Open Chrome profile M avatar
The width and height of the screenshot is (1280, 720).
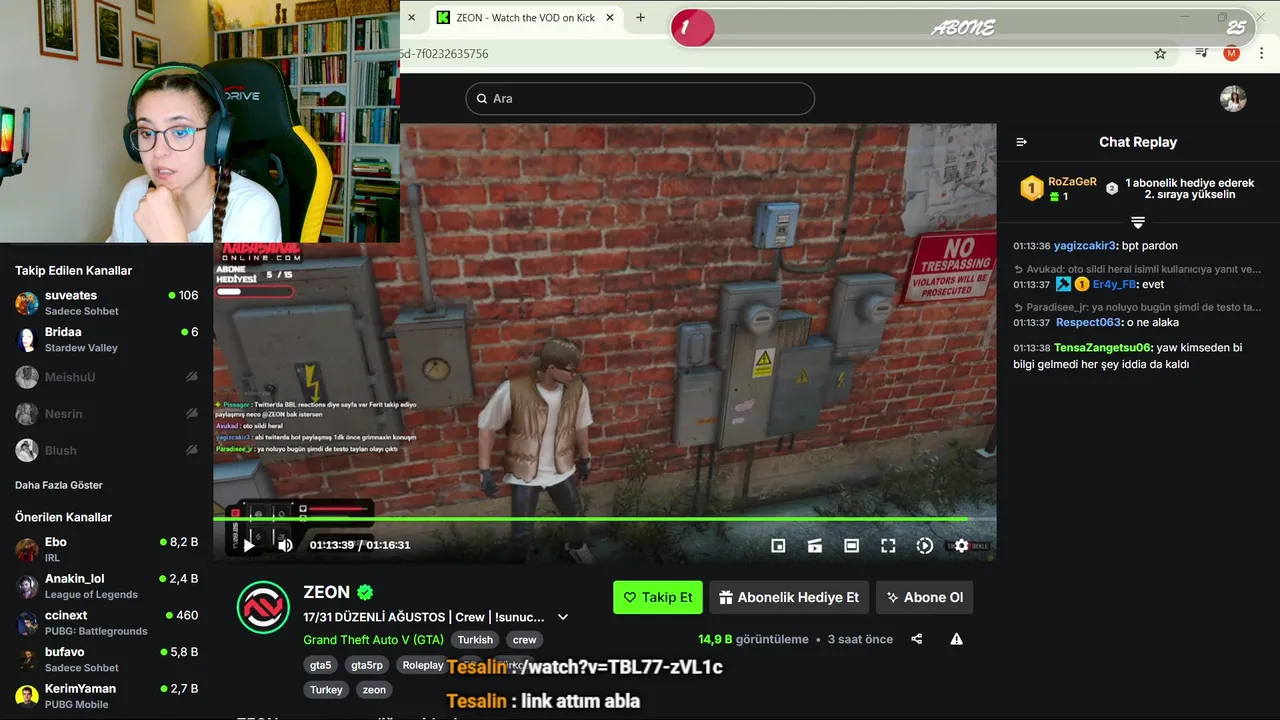coord(1232,54)
